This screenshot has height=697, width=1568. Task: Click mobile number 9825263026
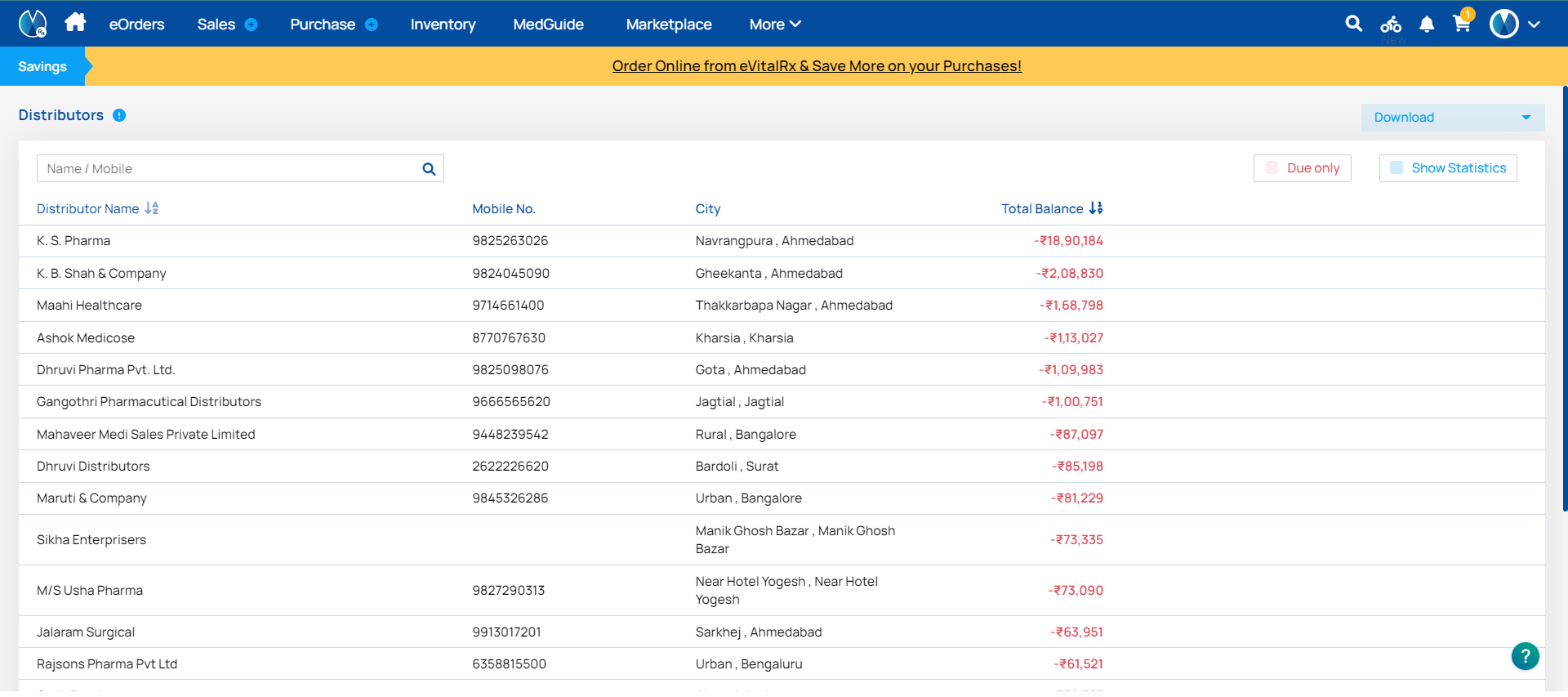coord(510,241)
